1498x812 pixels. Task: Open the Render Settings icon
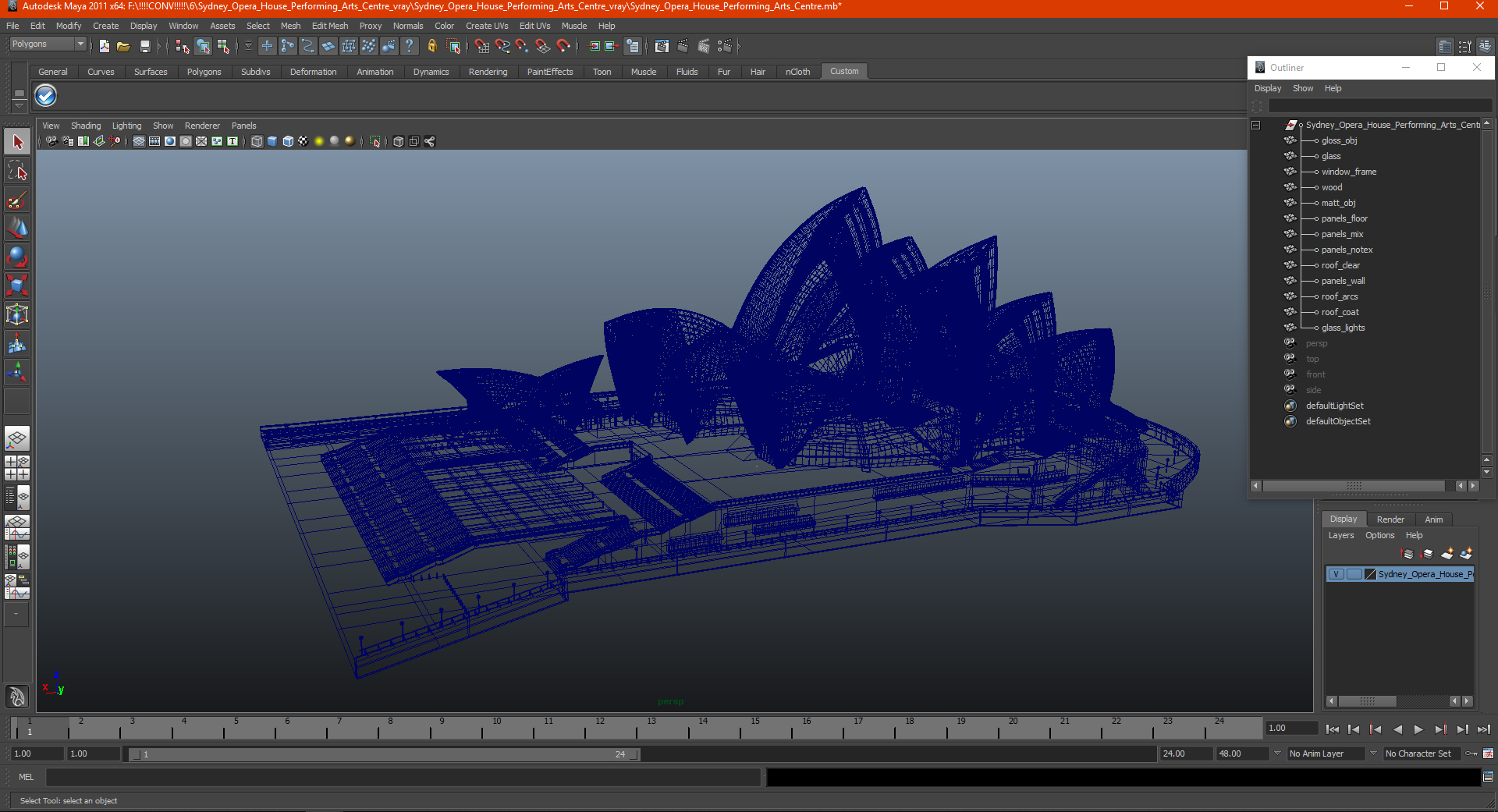click(725, 47)
